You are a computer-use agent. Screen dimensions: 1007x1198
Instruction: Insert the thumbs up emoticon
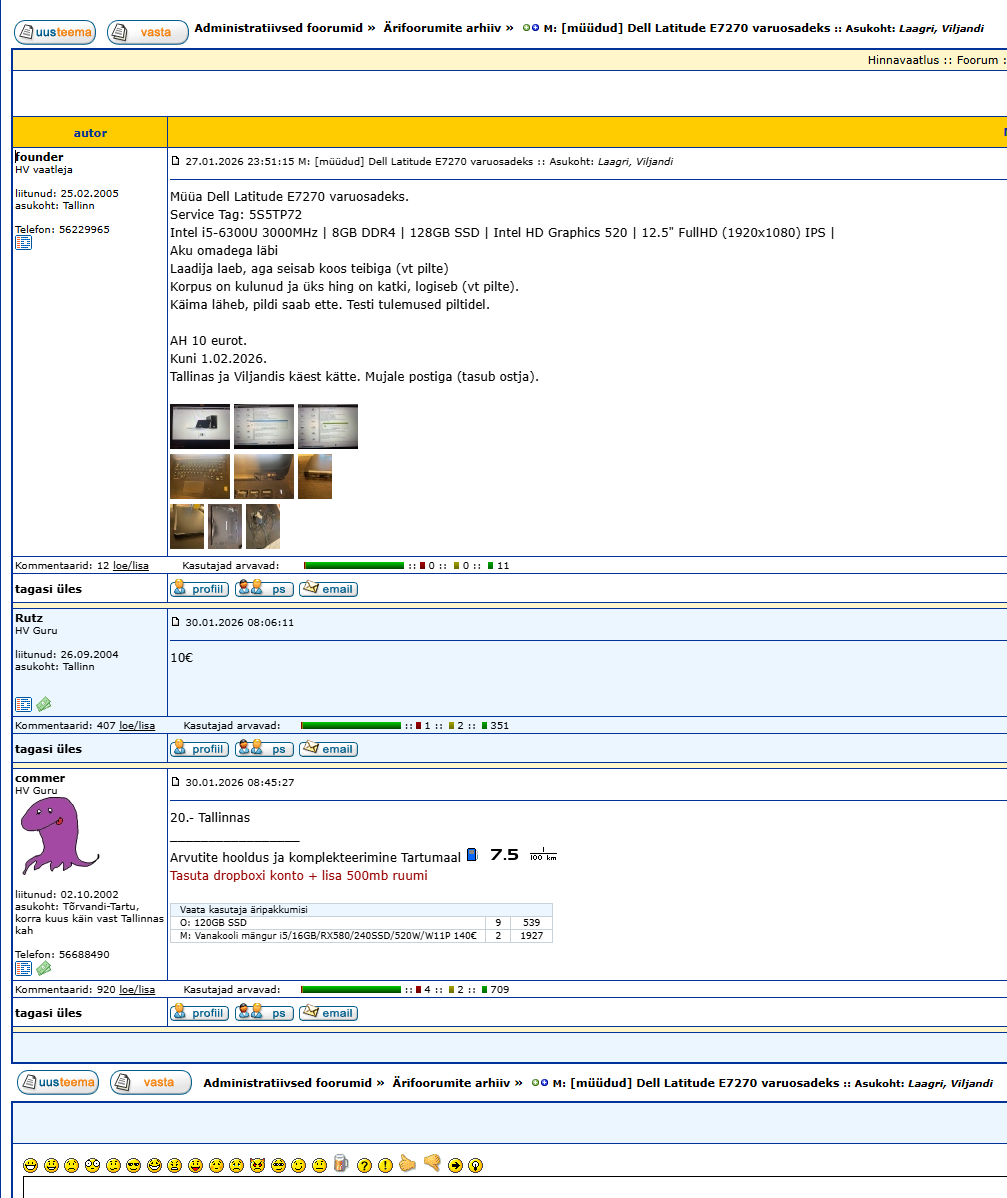coord(407,1164)
